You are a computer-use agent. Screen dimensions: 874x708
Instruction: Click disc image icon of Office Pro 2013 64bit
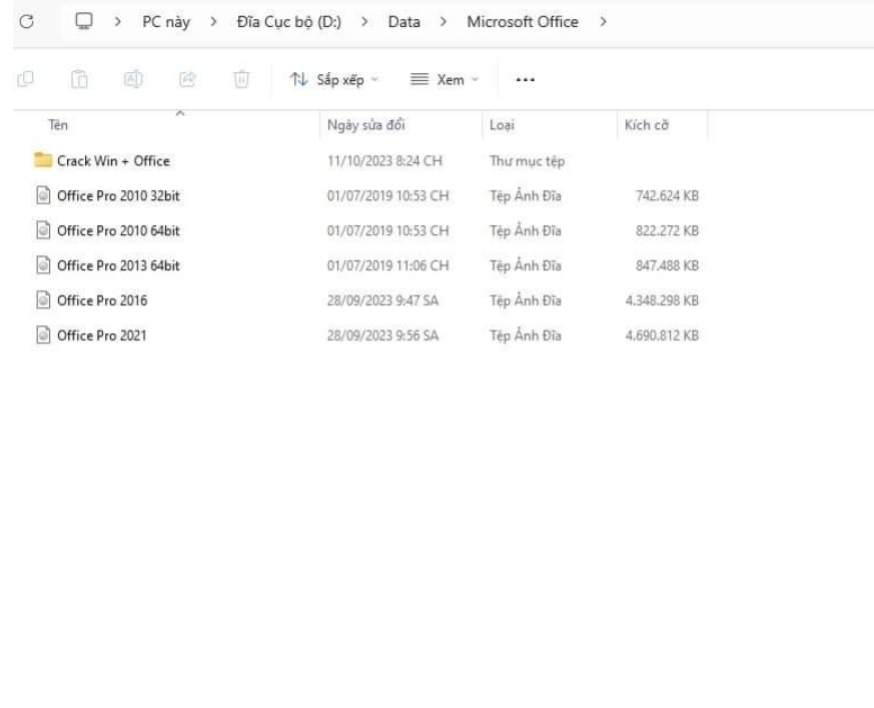(43, 265)
